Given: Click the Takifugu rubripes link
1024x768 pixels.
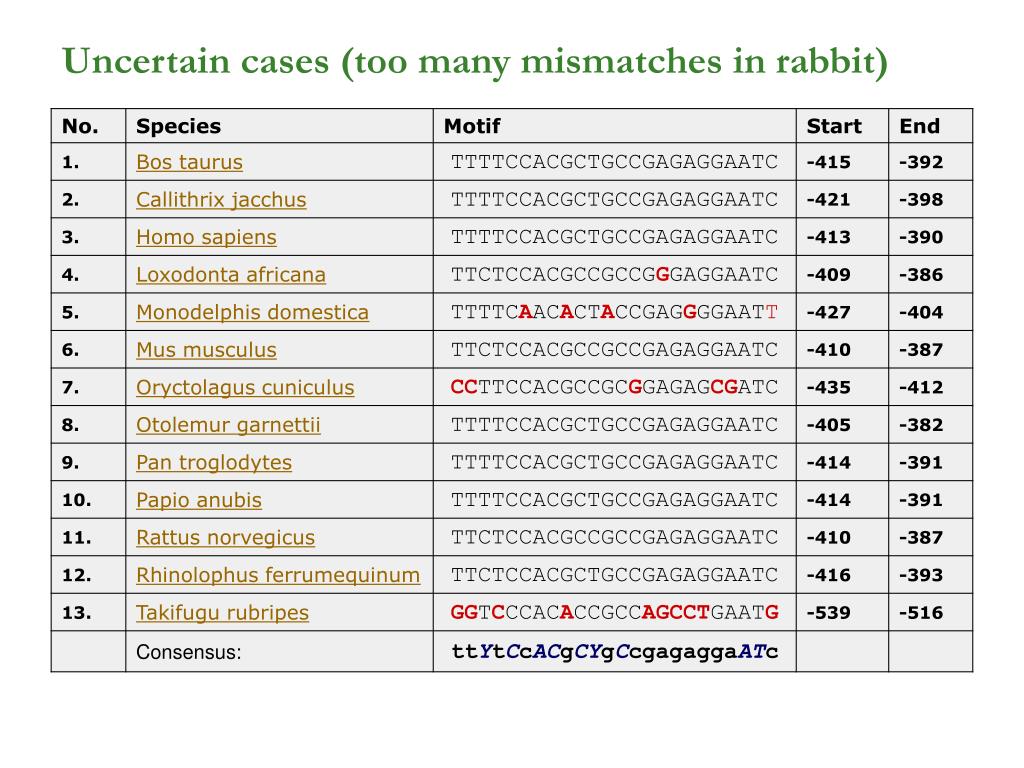Looking at the screenshot, I should [x=222, y=613].
